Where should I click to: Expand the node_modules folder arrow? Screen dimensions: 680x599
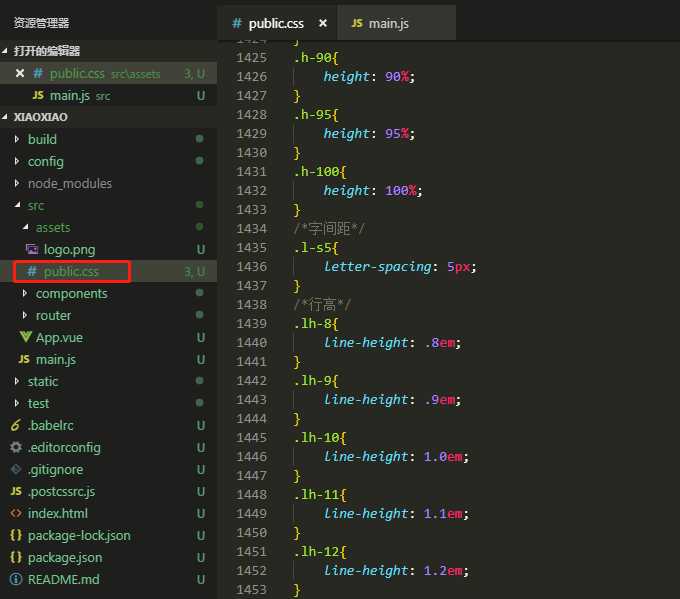pyautogui.click(x=17, y=183)
